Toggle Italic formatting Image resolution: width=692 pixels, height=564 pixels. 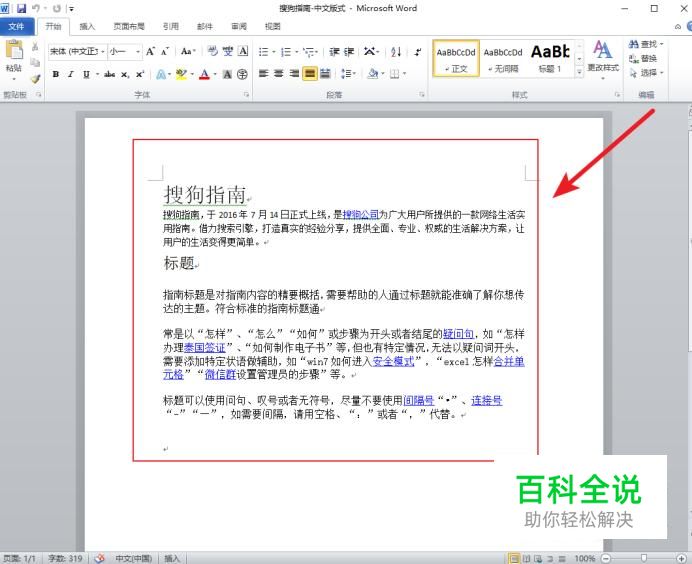(x=71, y=74)
